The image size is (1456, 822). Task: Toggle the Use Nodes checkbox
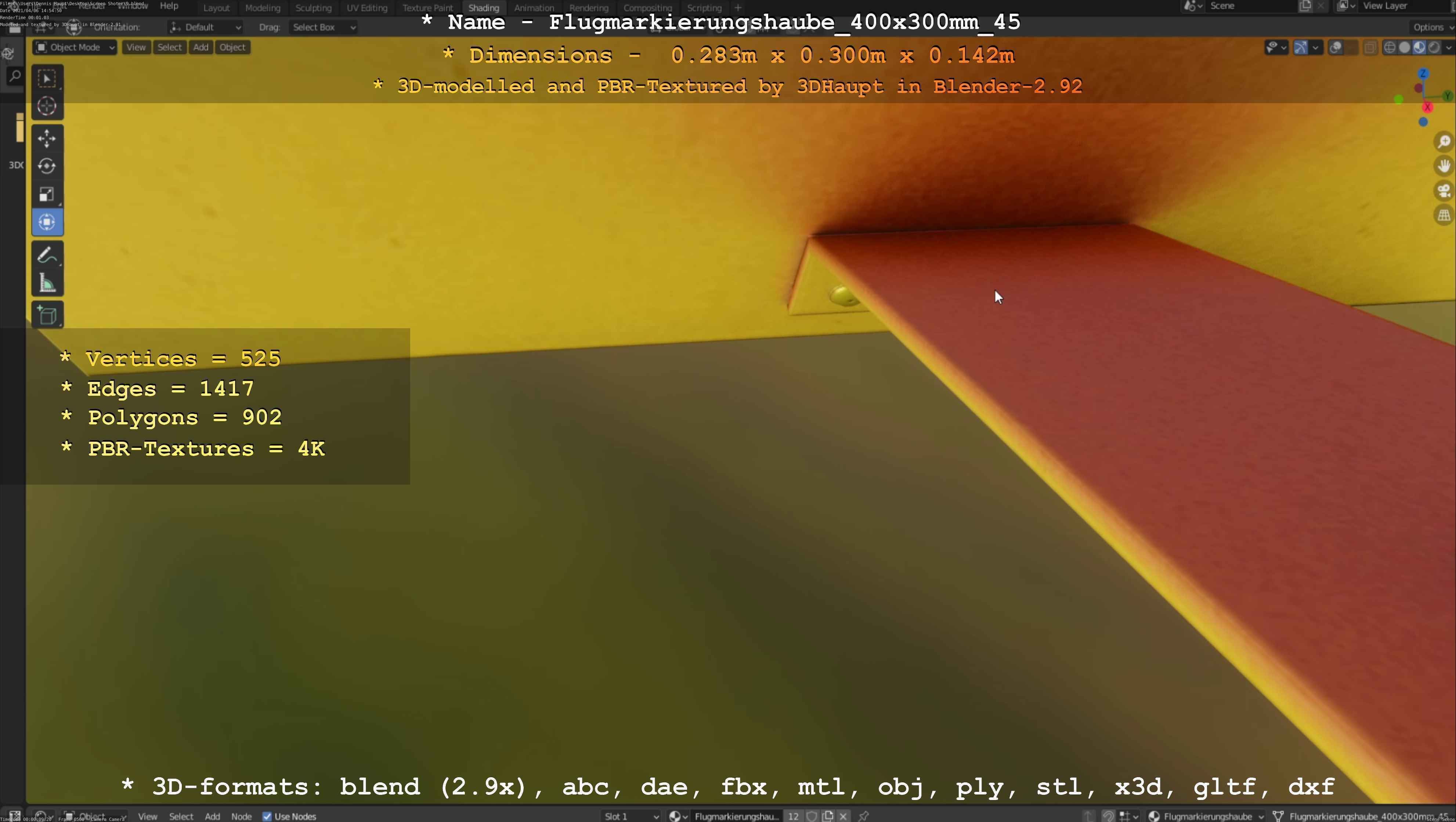tap(267, 816)
